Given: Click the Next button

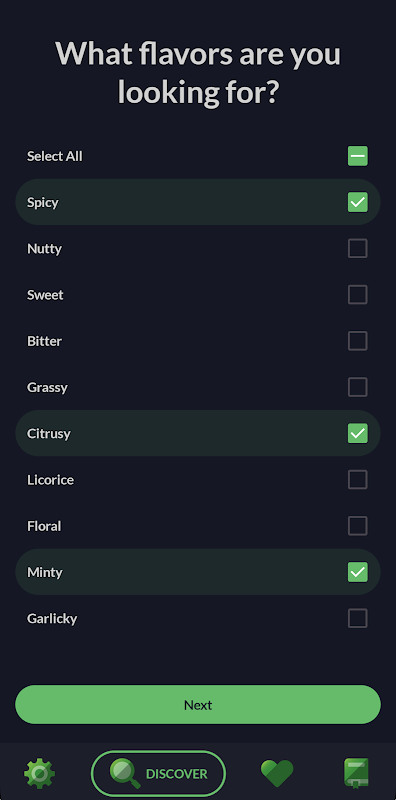Looking at the screenshot, I should pyautogui.click(x=198, y=705).
